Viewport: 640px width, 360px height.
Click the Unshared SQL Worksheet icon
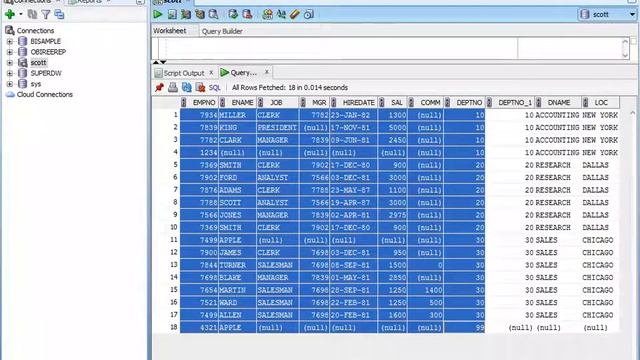[267, 14]
